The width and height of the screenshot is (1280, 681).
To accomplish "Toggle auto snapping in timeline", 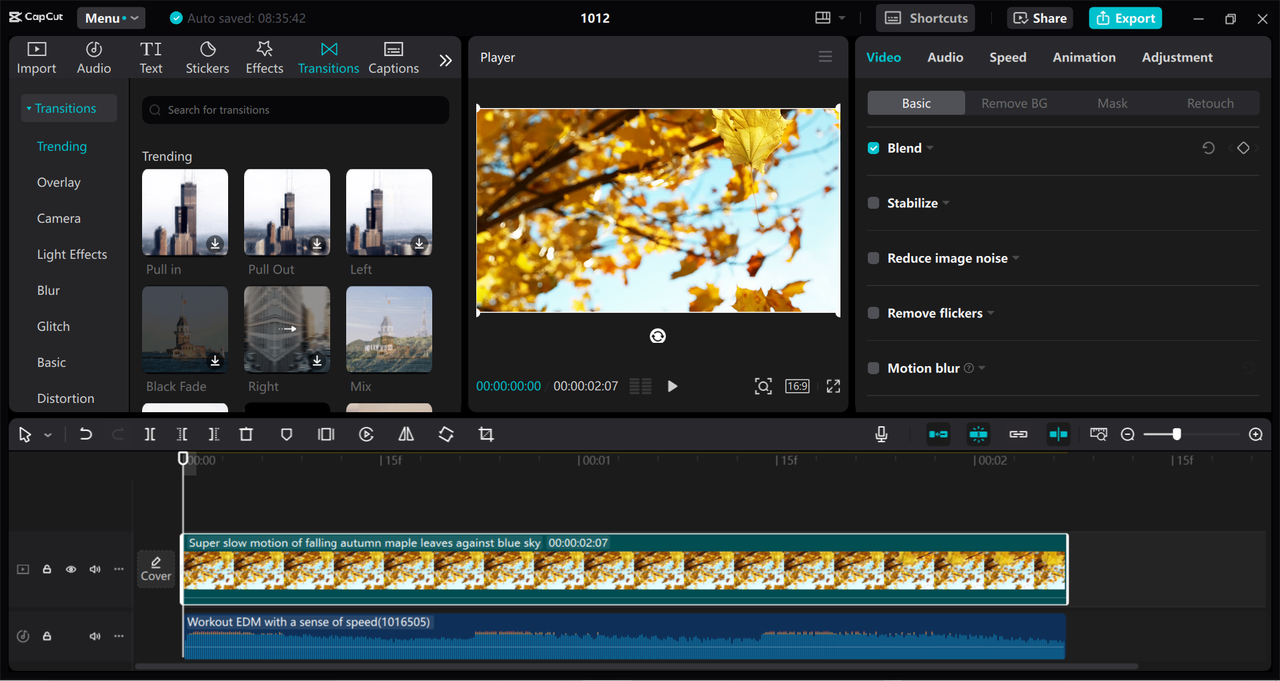I will (x=978, y=434).
